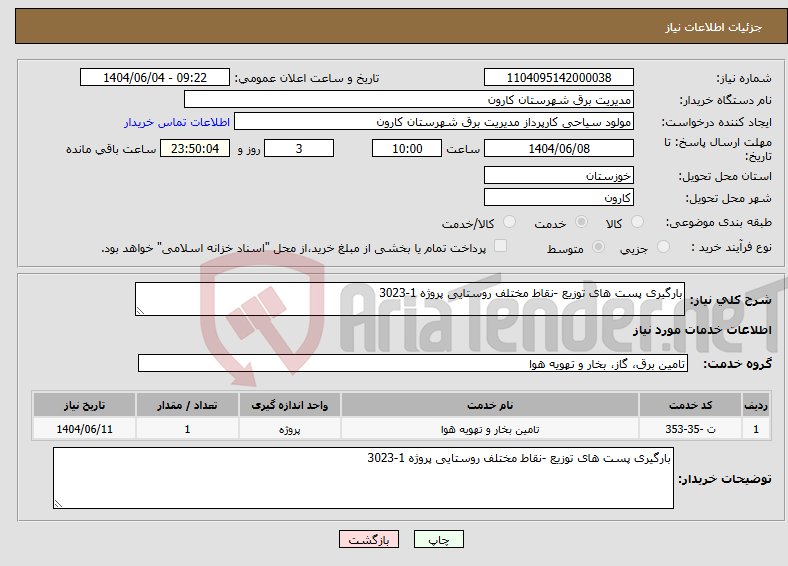The height and width of the screenshot is (566, 788).
Task: Click service code cell ت -35-353
Action: 691,429
